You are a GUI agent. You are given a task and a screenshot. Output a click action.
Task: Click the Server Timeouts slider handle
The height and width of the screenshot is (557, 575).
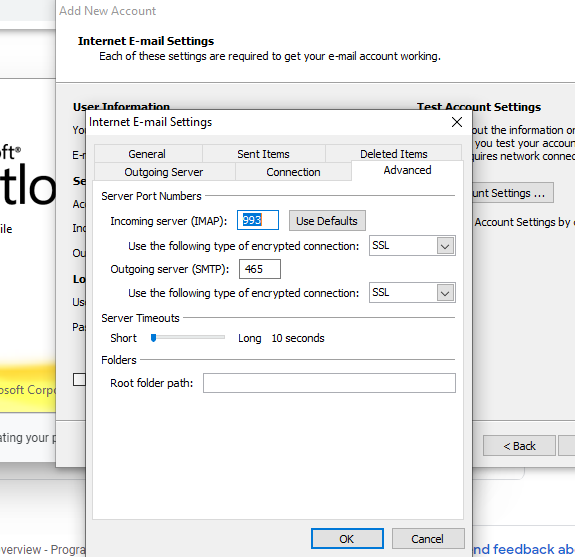(154, 338)
